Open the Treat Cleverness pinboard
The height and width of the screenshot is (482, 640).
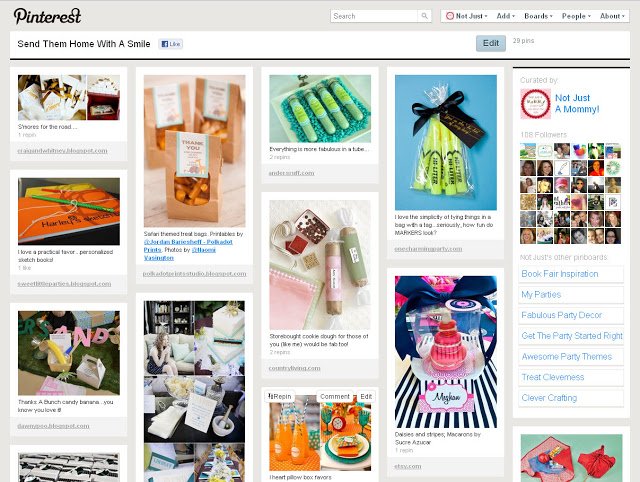click(571, 377)
